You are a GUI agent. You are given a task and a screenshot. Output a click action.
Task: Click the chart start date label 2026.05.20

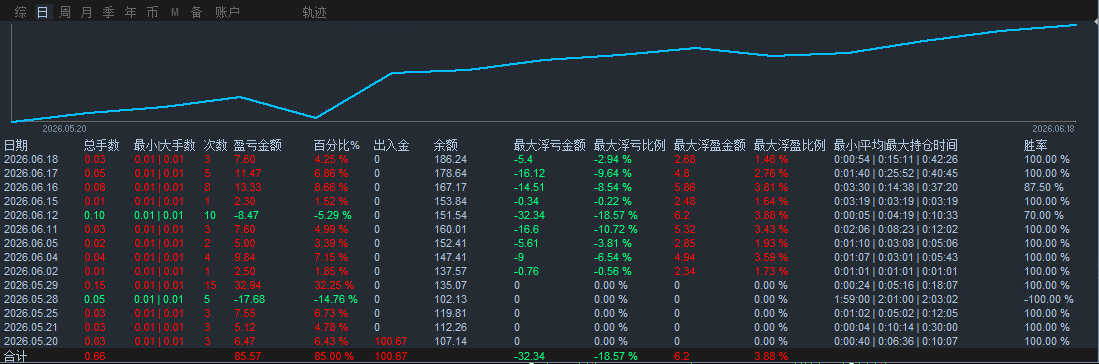point(64,128)
